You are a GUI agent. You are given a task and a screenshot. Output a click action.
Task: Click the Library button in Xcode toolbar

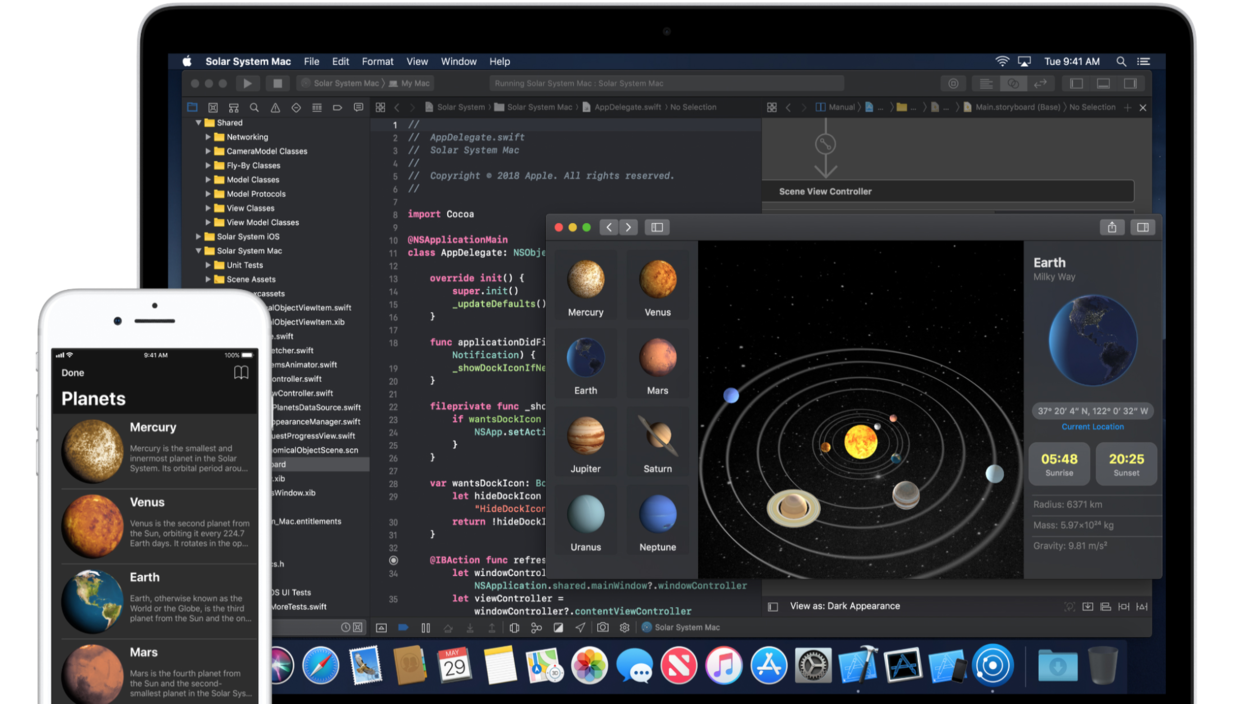tap(953, 84)
